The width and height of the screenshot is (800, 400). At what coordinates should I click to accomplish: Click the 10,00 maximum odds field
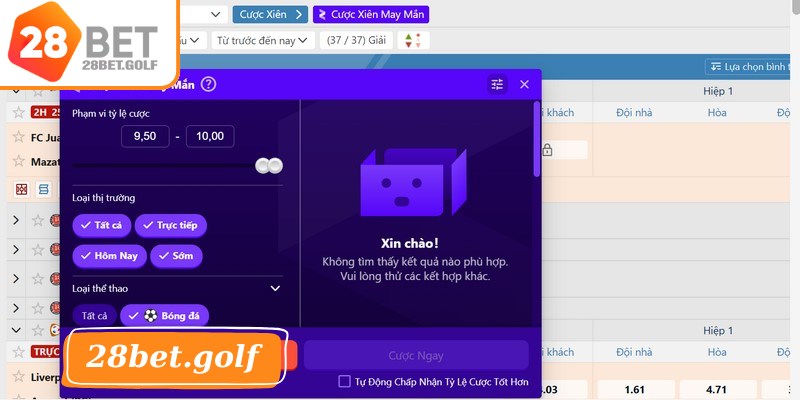(x=210, y=136)
